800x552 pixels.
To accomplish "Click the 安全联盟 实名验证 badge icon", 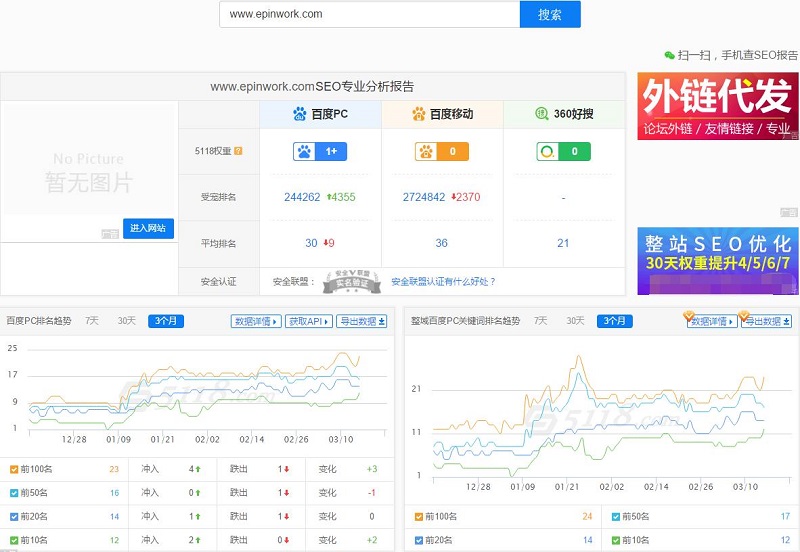I will 352,282.
